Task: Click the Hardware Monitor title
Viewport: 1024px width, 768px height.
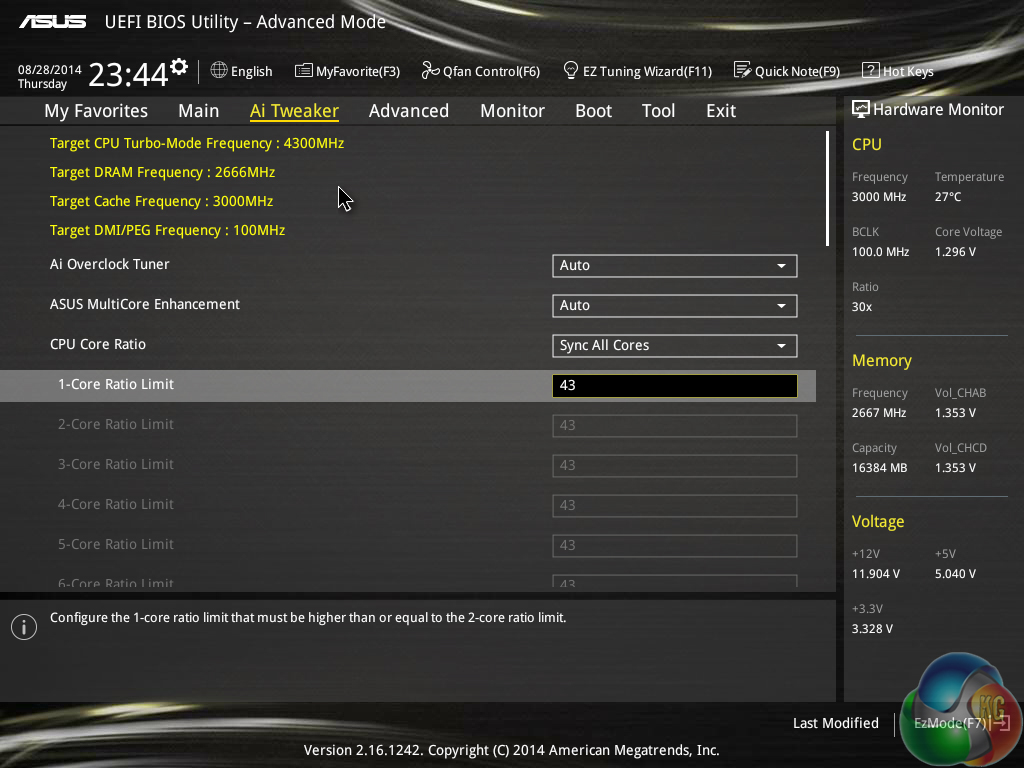Action: pyautogui.click(x=938, y=110)
